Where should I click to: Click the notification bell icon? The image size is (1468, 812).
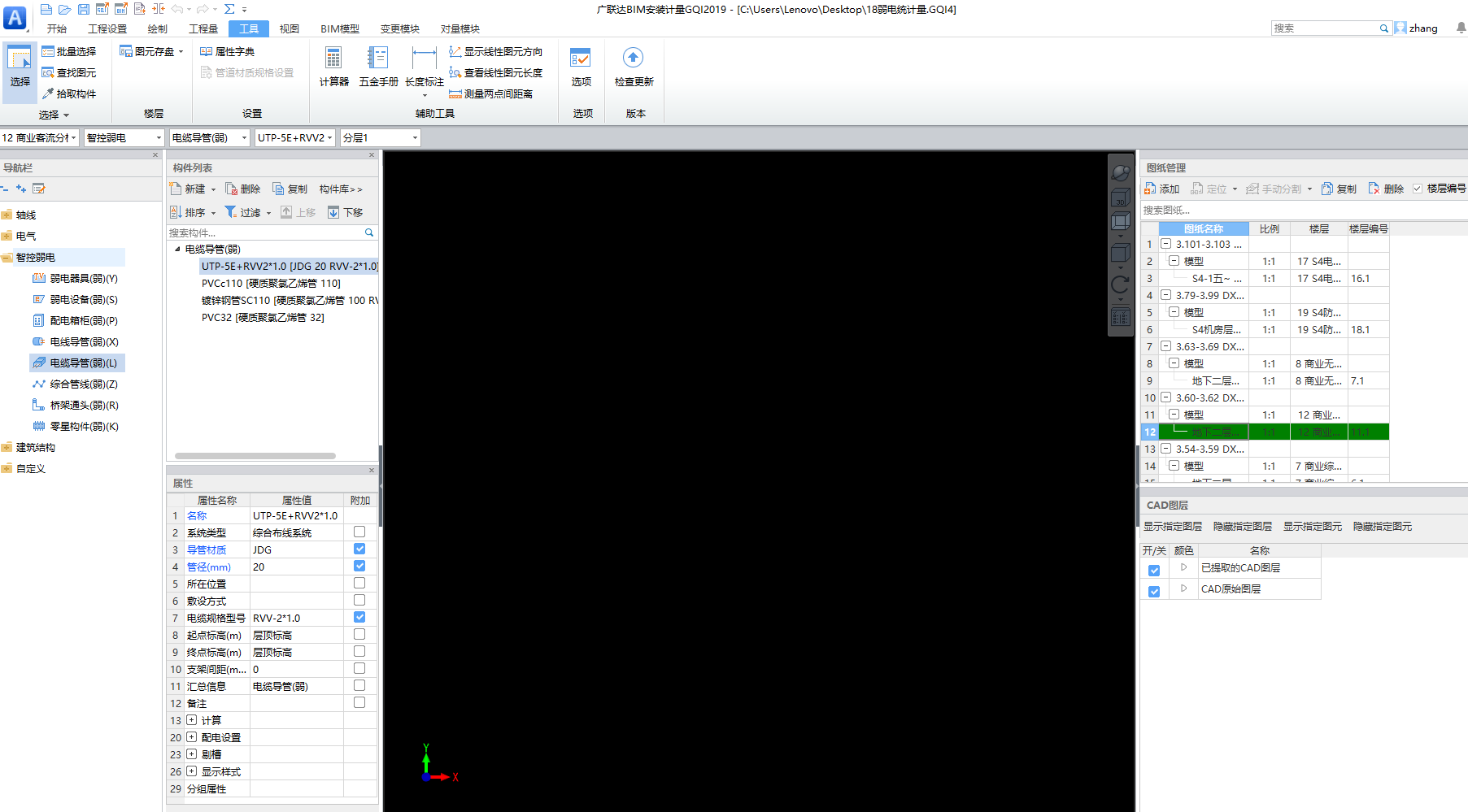1461,28
